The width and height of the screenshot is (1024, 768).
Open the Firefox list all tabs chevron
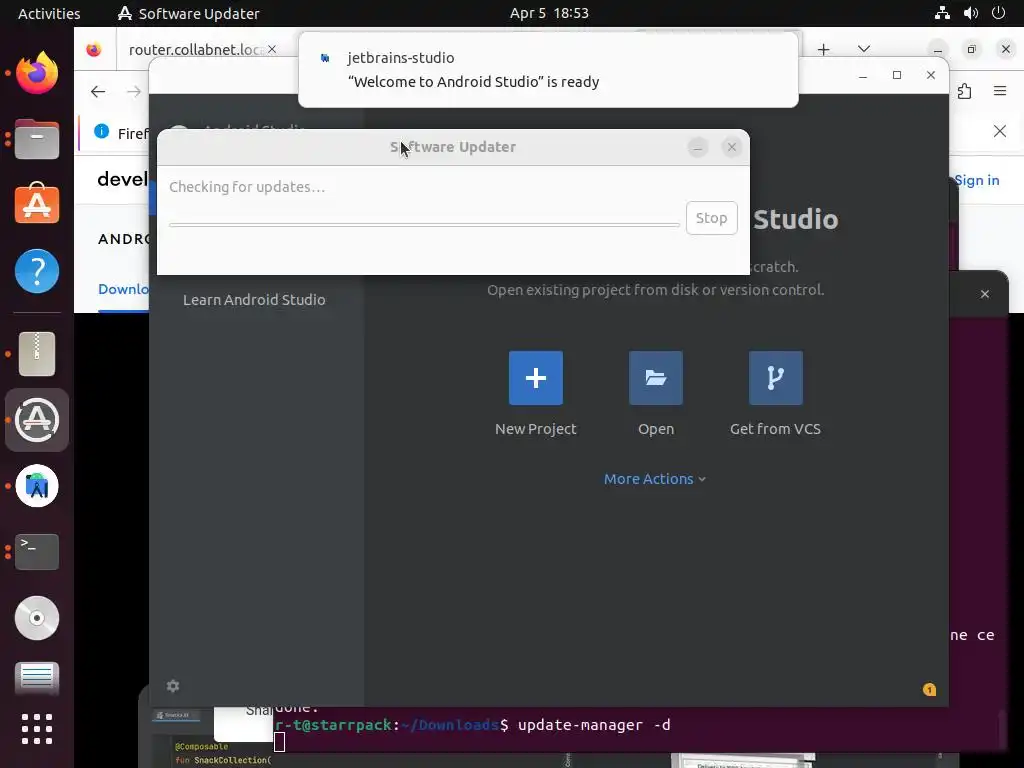pos(863,49)
